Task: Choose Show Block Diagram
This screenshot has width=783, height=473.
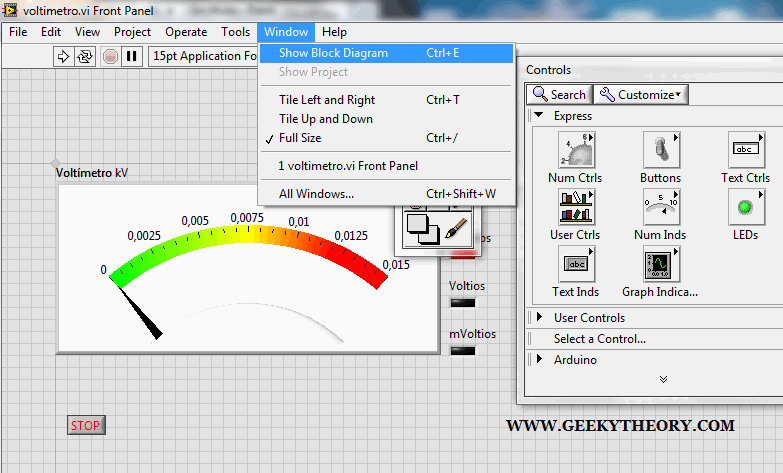Action: [387, 53]
